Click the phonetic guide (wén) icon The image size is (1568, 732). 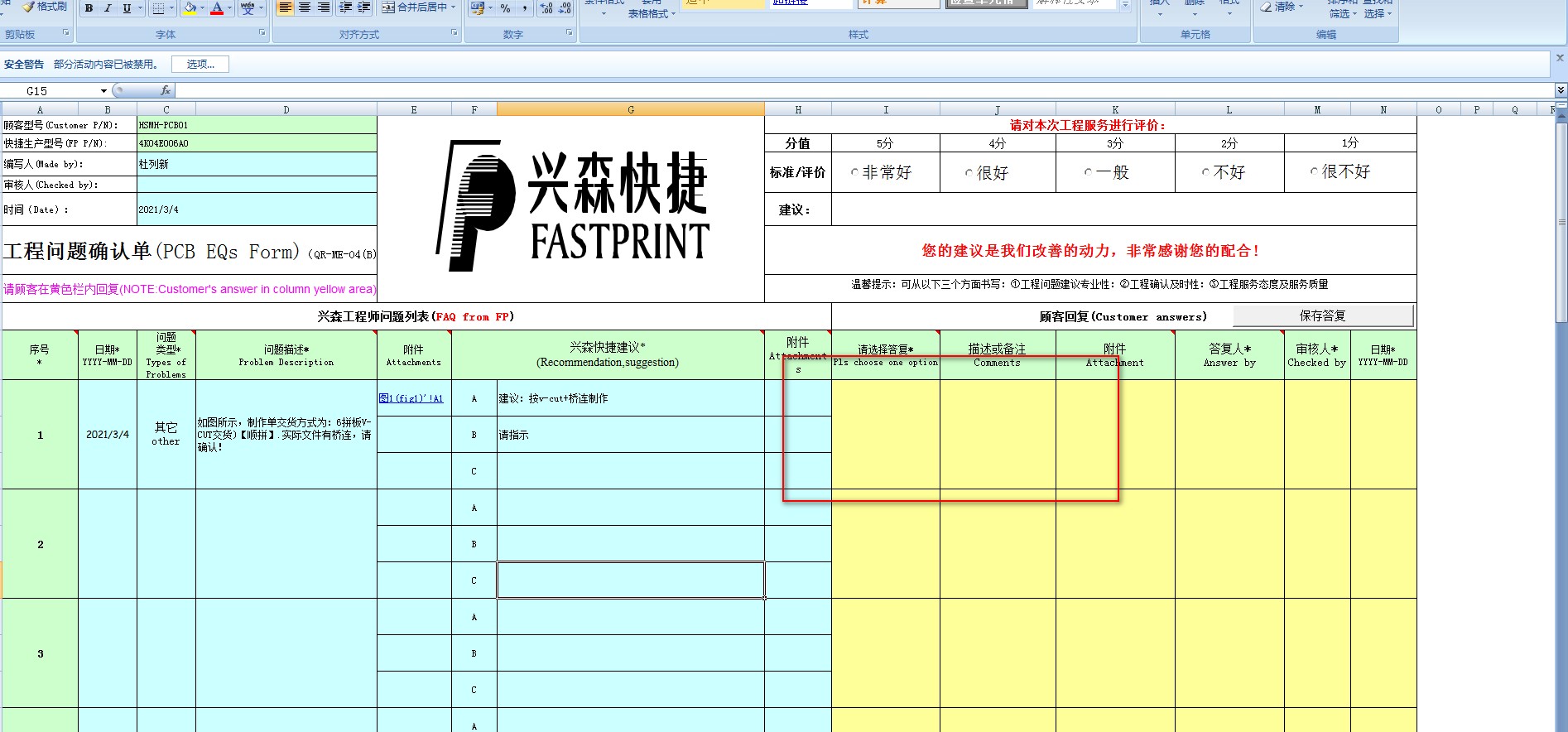click(x=247, y=8)
